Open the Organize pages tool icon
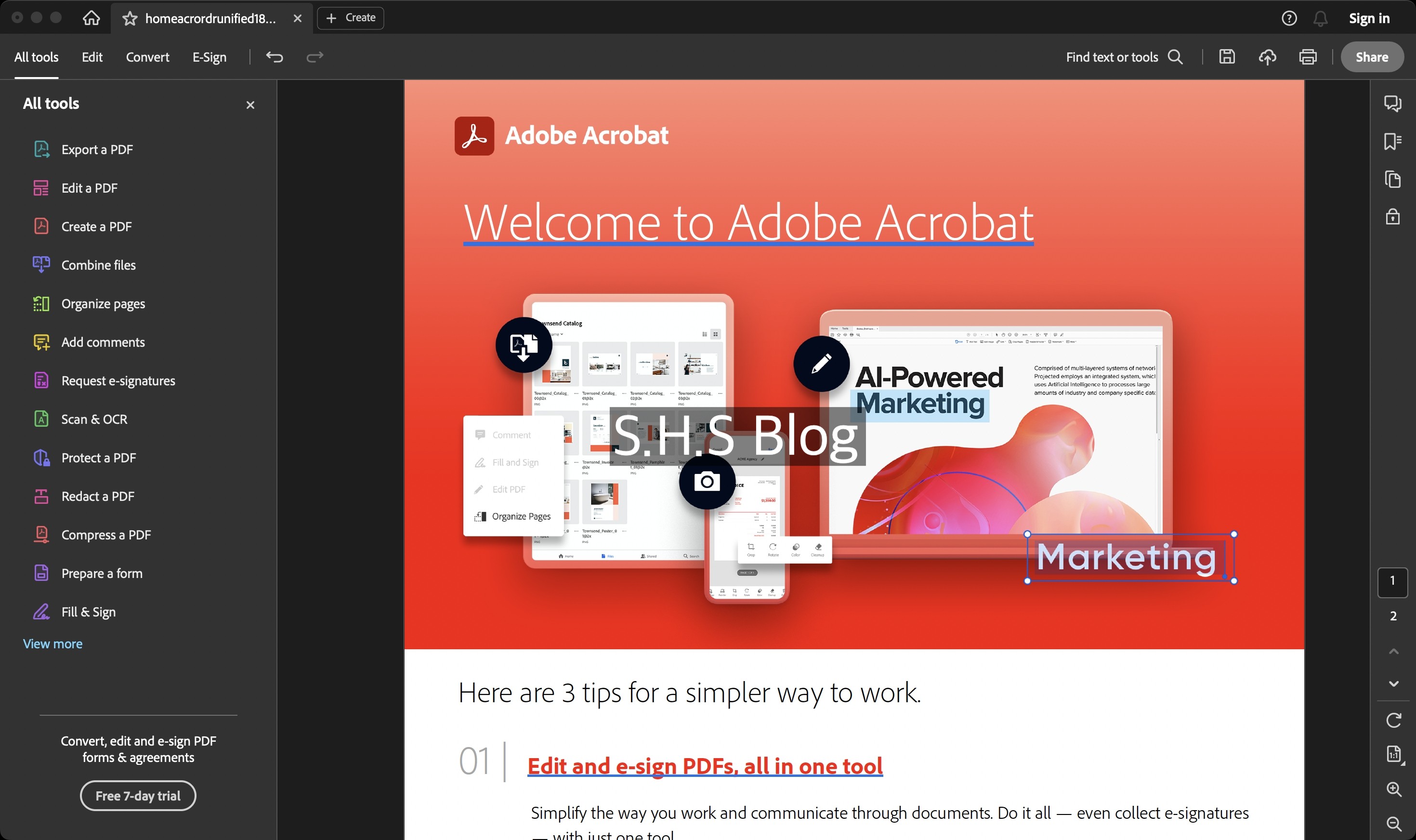 (x=41, y=303)
